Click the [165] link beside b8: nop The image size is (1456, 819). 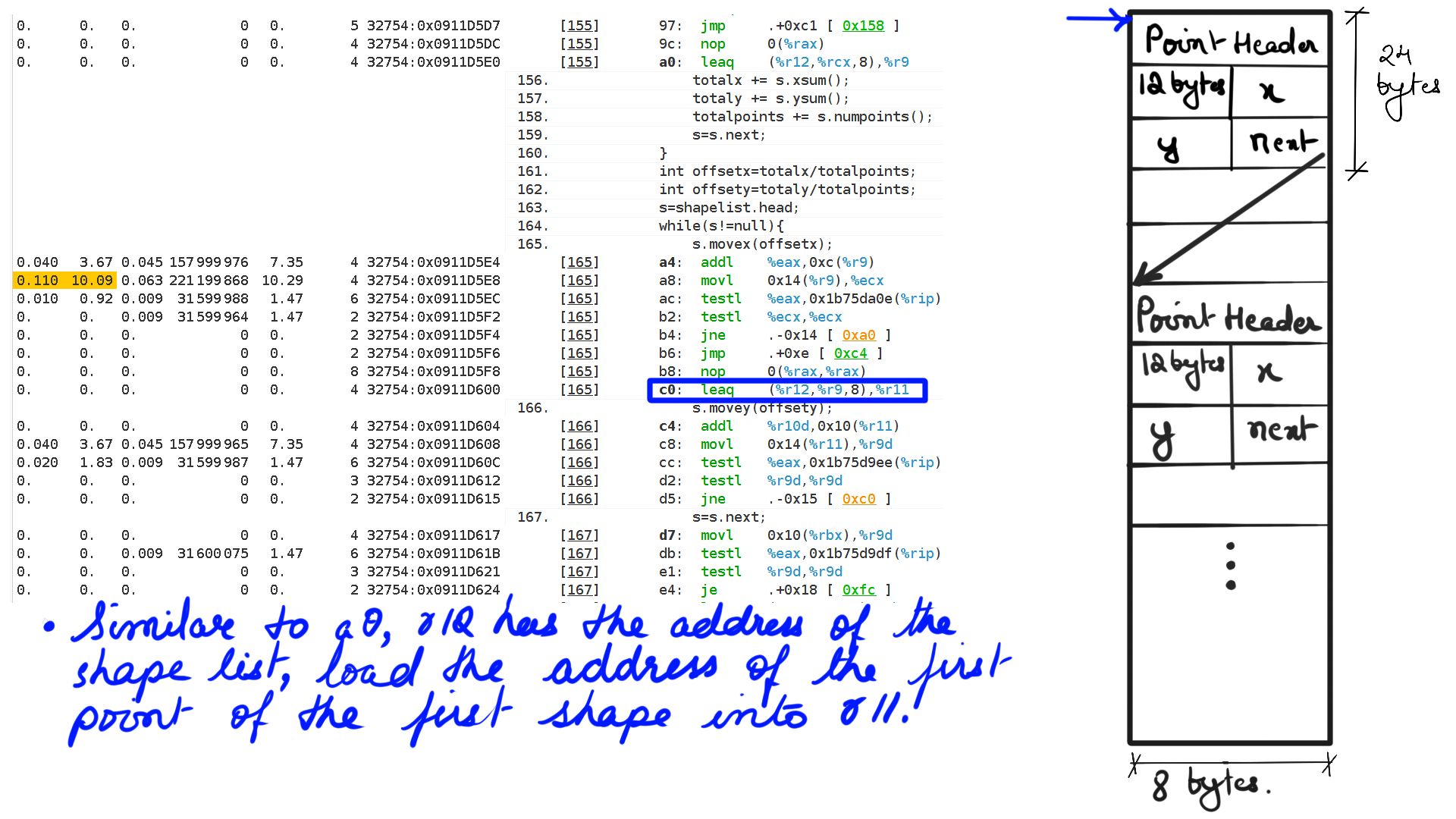579,372
